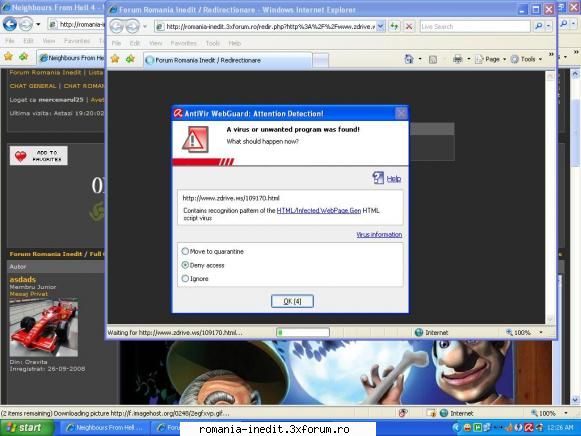Expand the address bar URL dropdown
581x436 pixels.
click(x=381, y=26)
